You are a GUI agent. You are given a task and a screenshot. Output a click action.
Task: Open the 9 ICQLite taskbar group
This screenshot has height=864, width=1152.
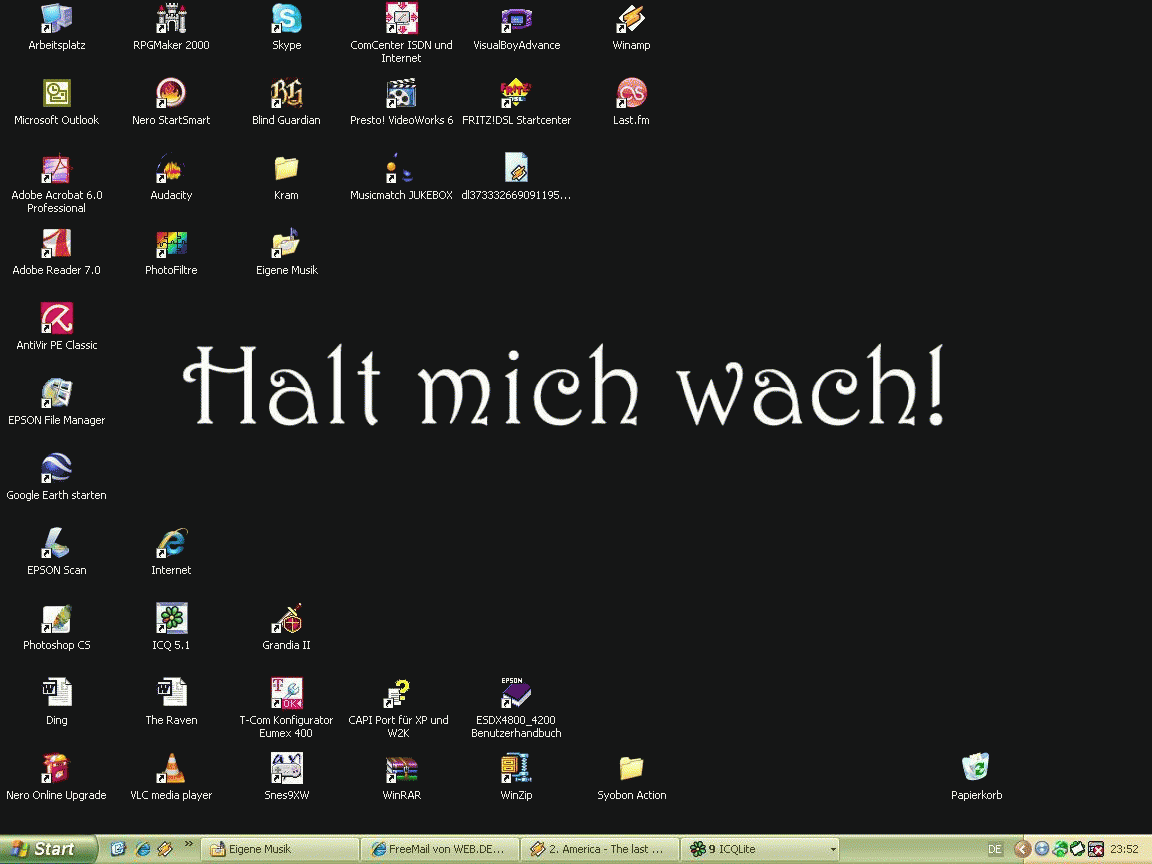click(760, 849)
